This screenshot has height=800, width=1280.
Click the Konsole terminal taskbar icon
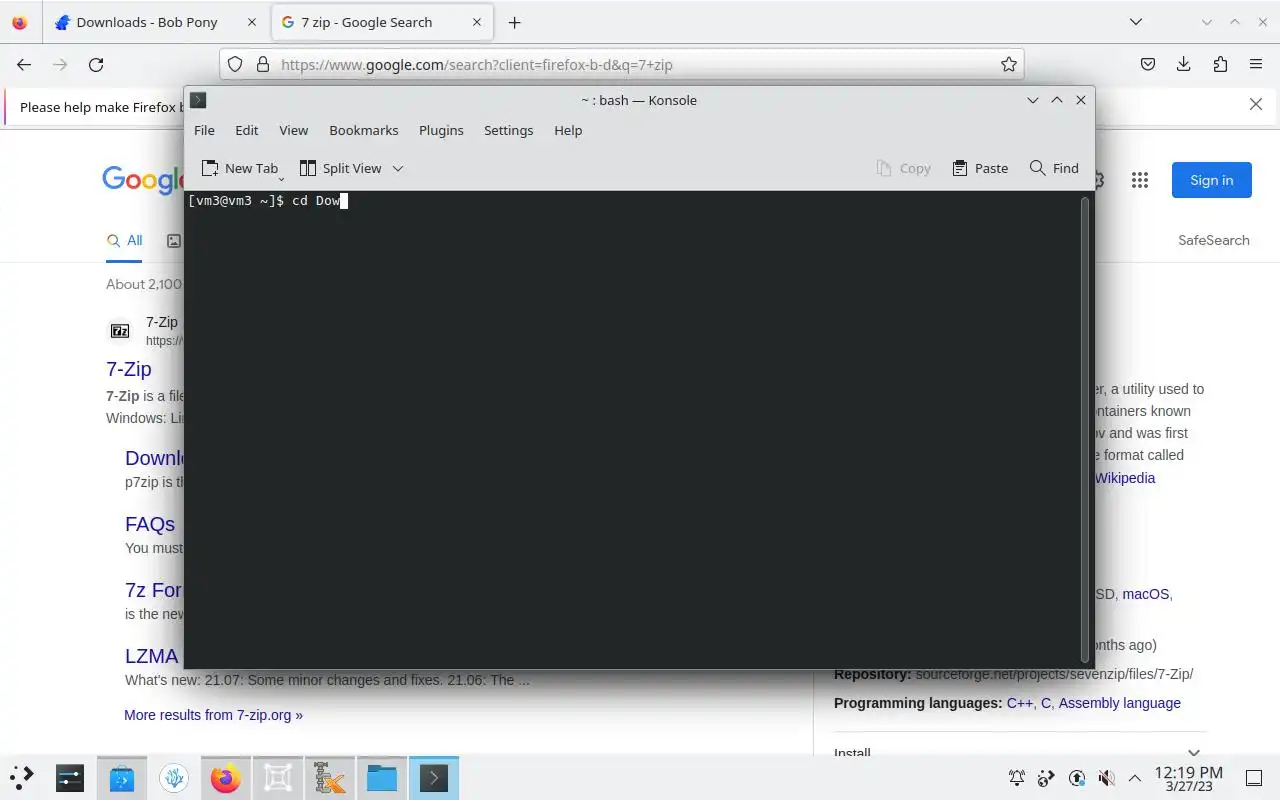pos(434,777)
